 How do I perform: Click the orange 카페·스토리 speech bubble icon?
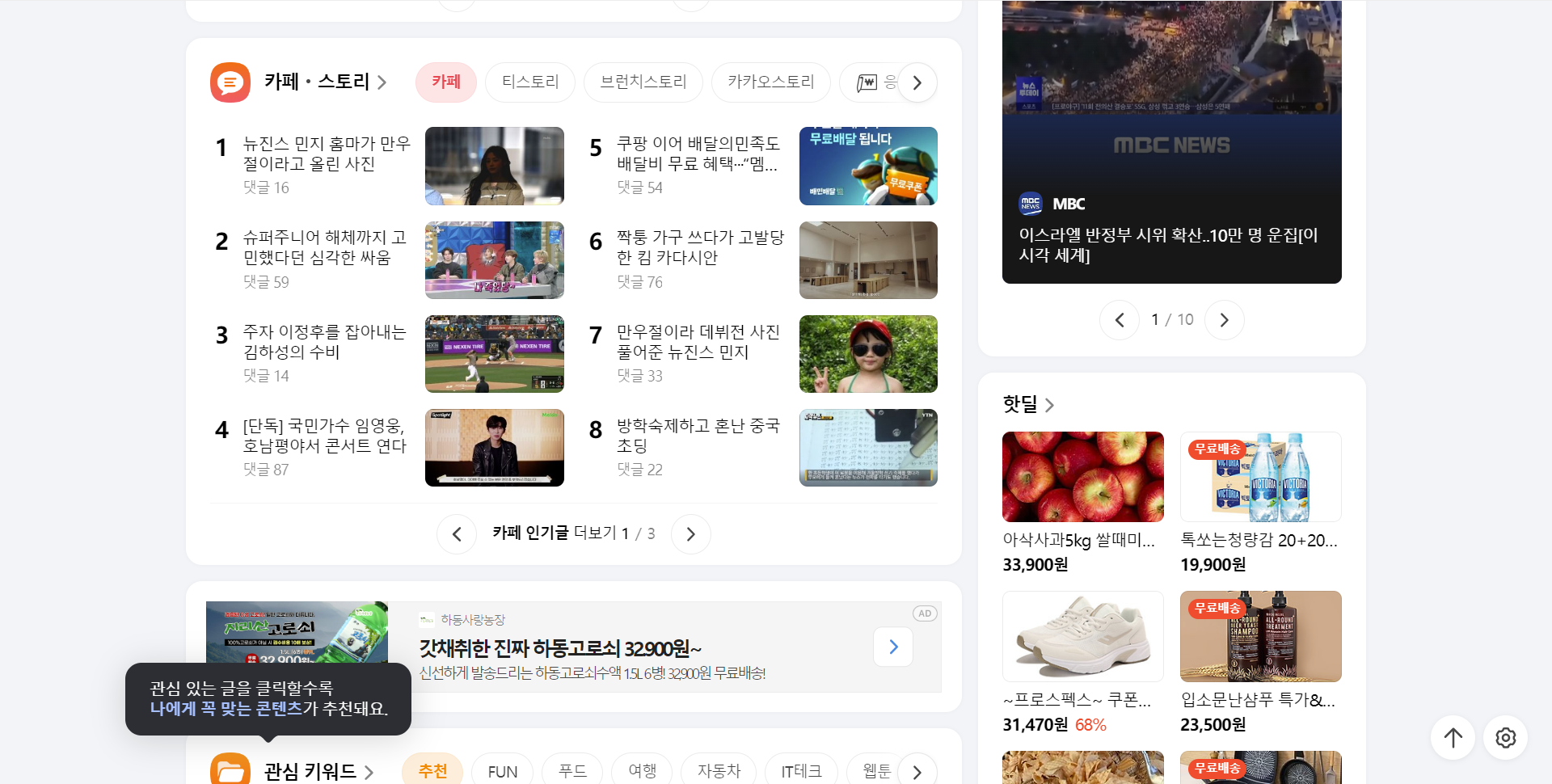(230, 82)
